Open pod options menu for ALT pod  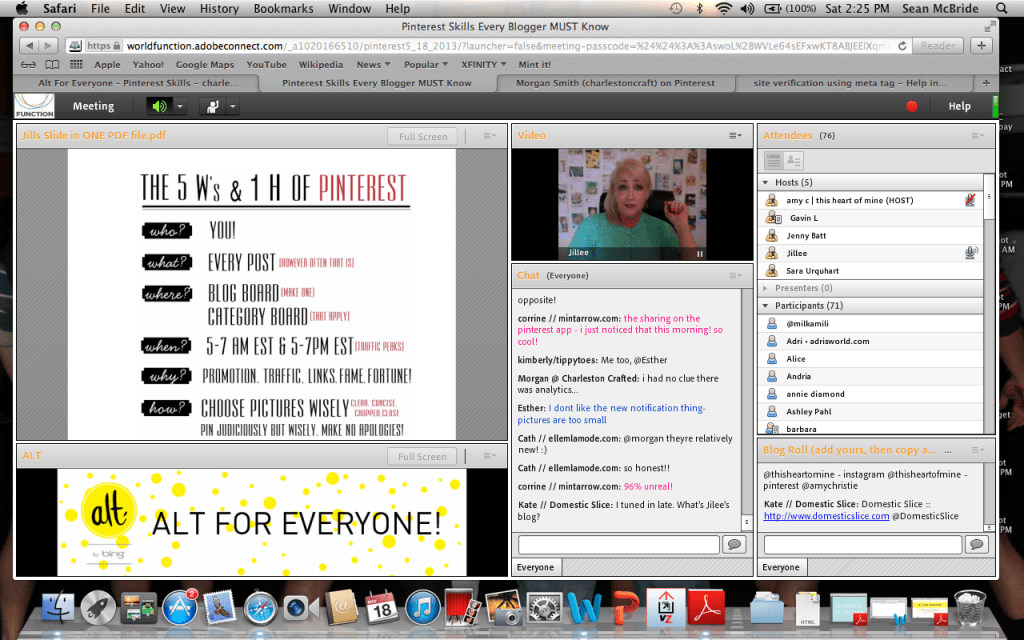point(489,456)
